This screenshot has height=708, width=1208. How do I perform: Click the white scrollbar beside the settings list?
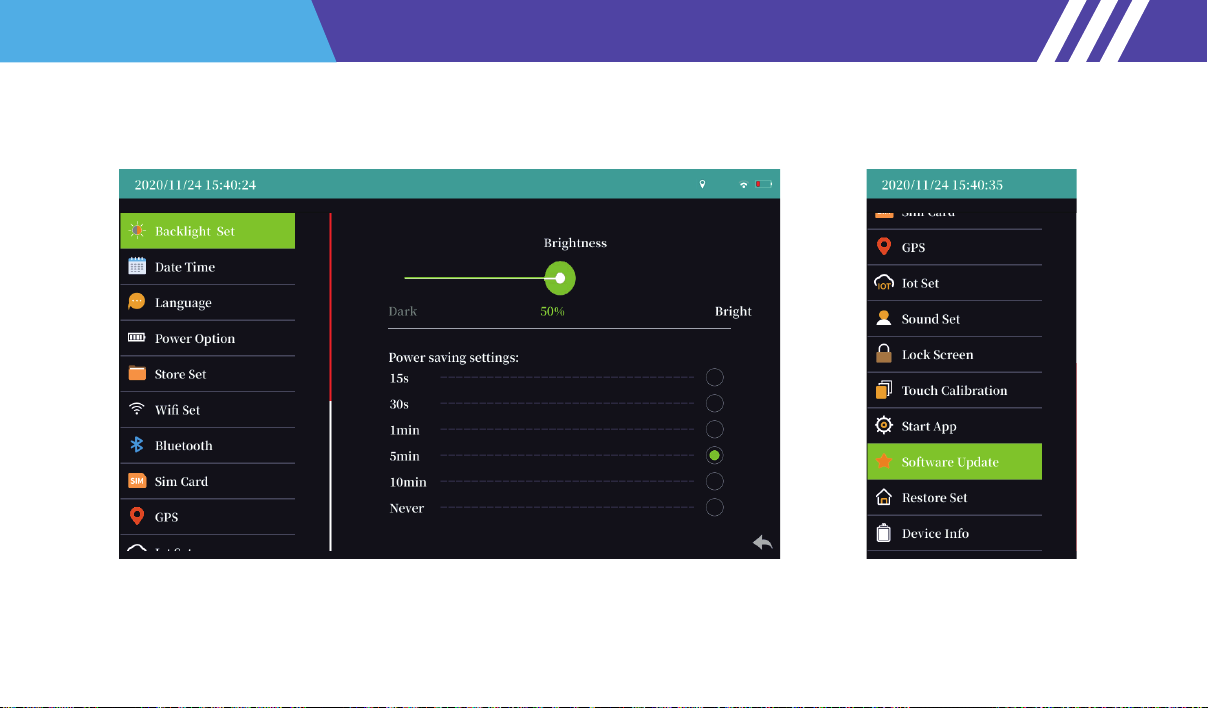(x=330, y=475)
